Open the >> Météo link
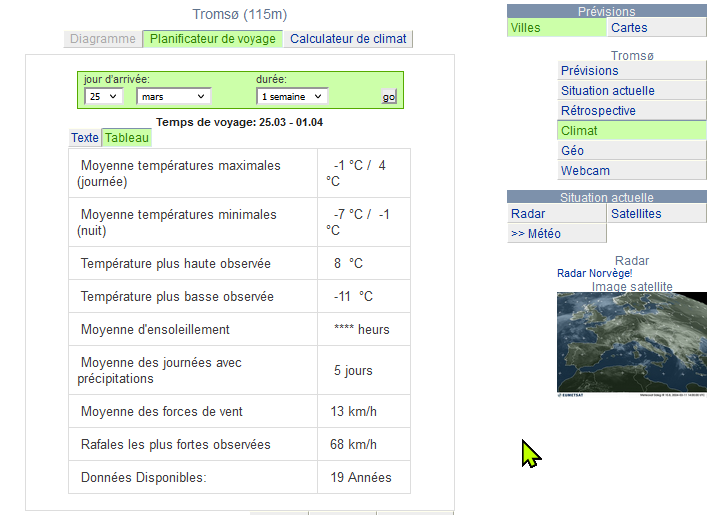The width and height of the screenshot is (711, 515). [556, 233]
